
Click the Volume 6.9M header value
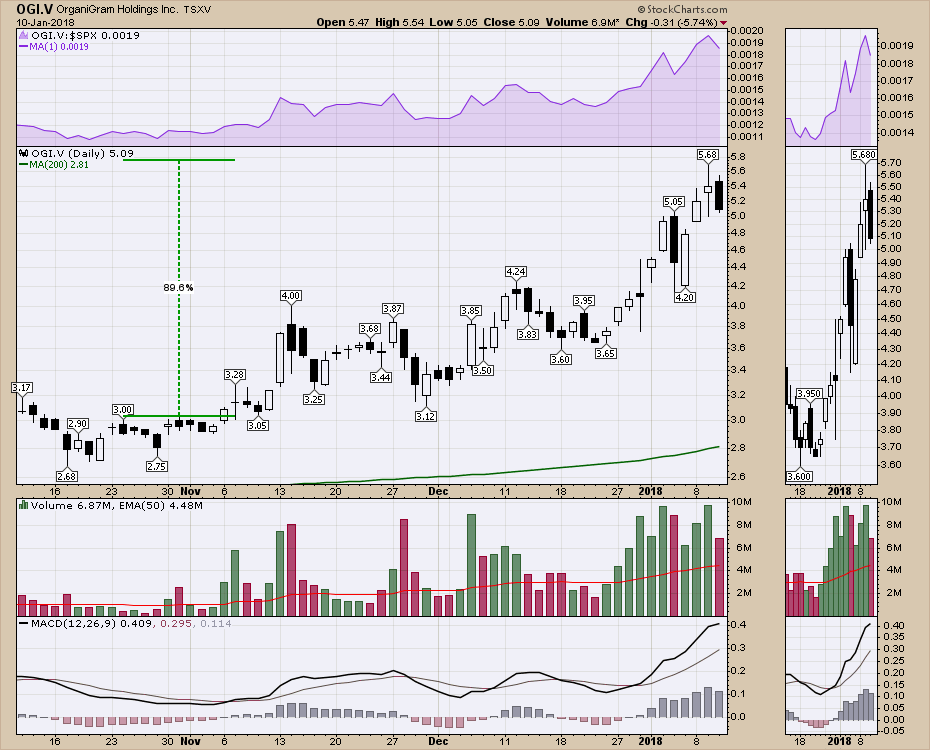(x=583, y=22)
